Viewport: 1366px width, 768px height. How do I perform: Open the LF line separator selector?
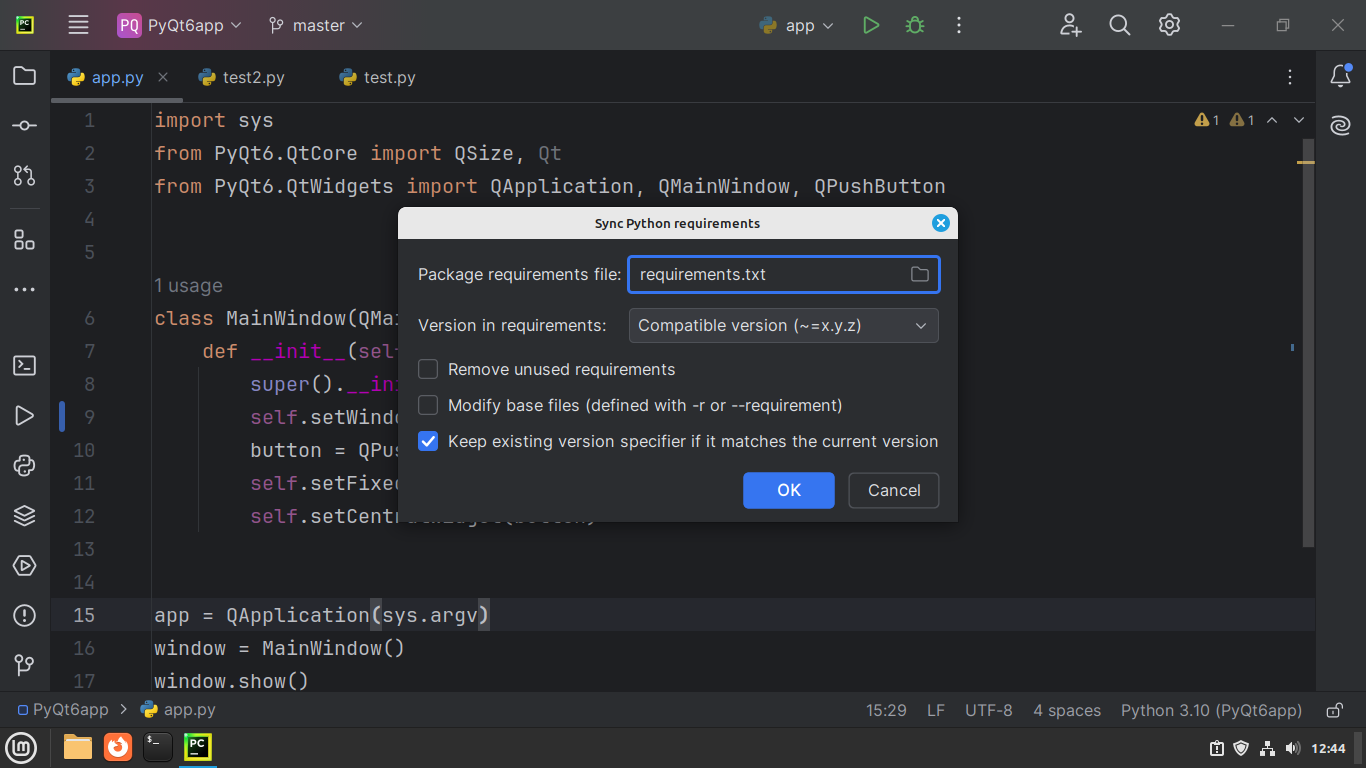[936, 710]
